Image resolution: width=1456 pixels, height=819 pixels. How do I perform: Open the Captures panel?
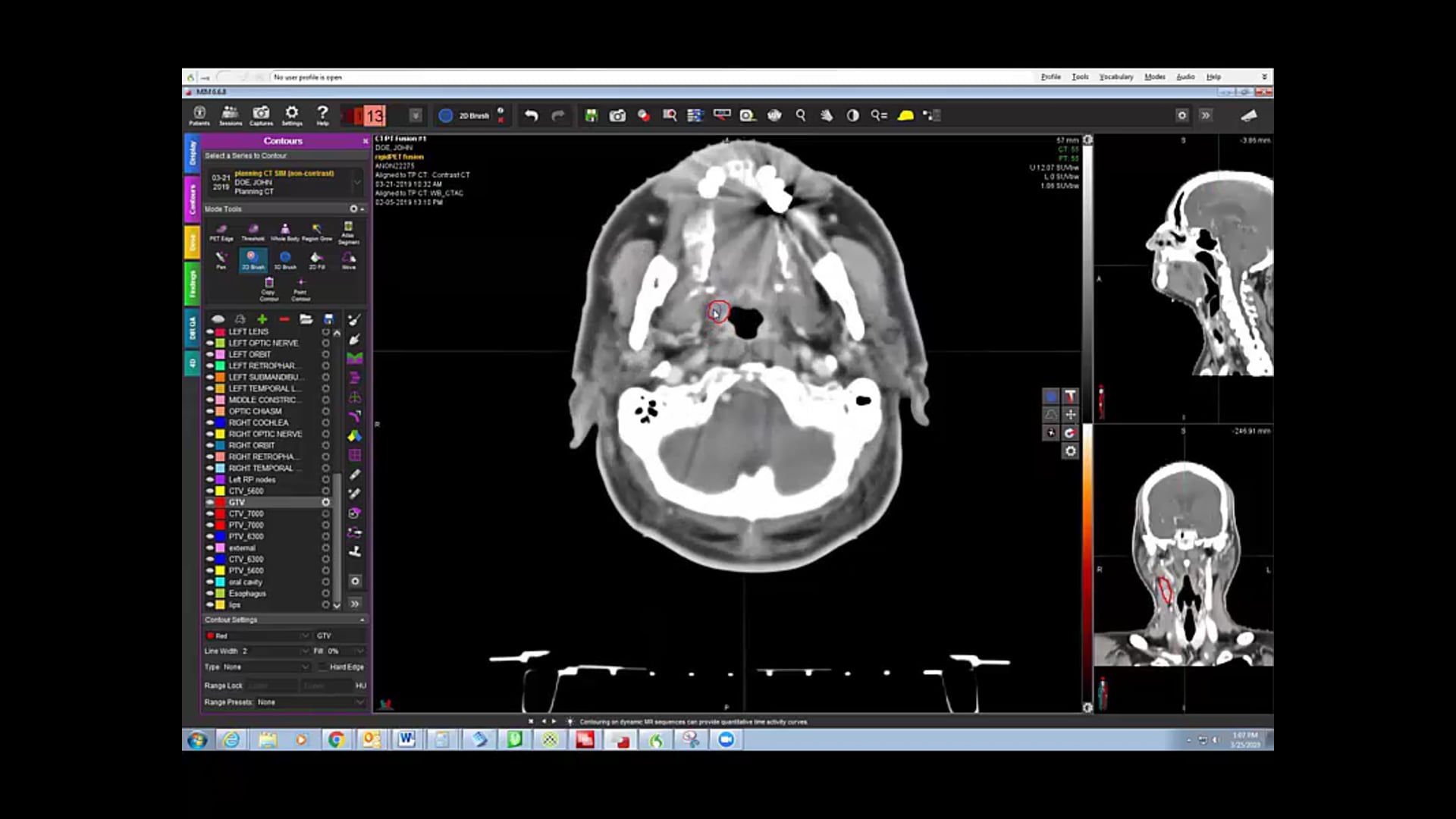[x=261, y=115]
